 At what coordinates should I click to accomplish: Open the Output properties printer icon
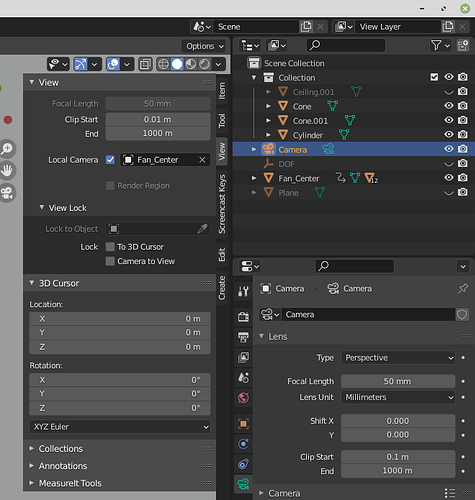[243, 337]
